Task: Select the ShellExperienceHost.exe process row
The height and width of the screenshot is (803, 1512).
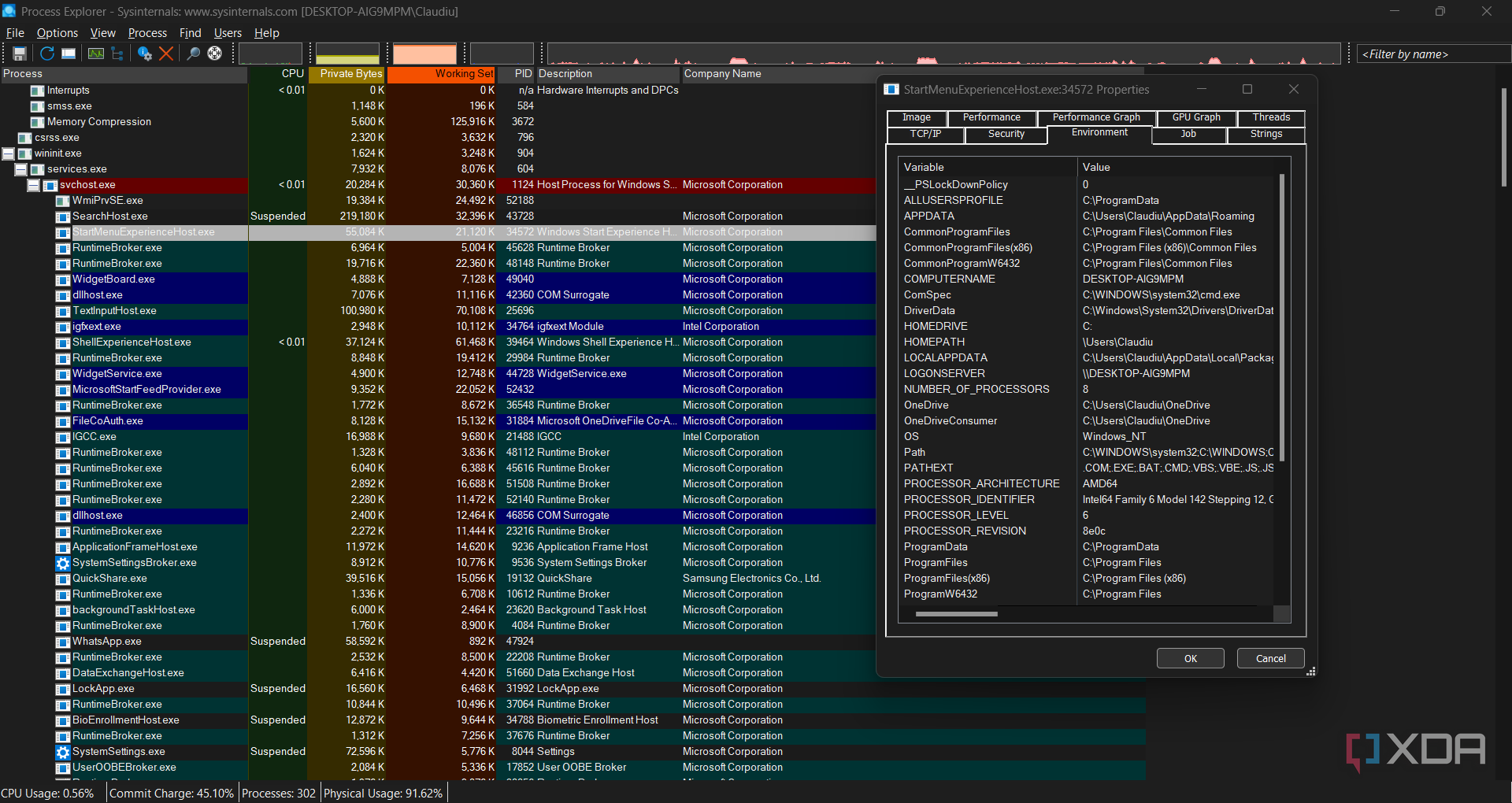Action: point(438,342)
